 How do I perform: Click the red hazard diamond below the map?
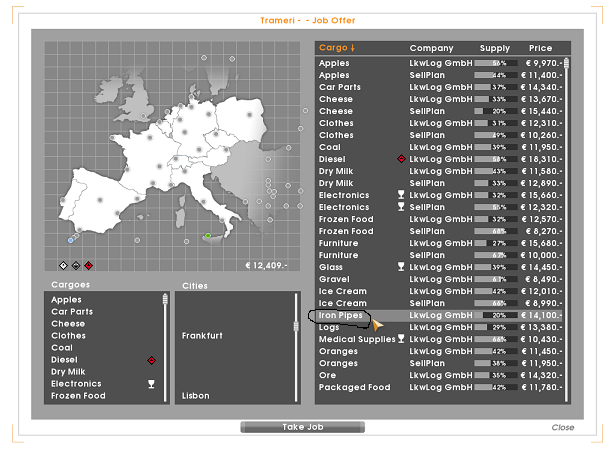coord(88,265)
